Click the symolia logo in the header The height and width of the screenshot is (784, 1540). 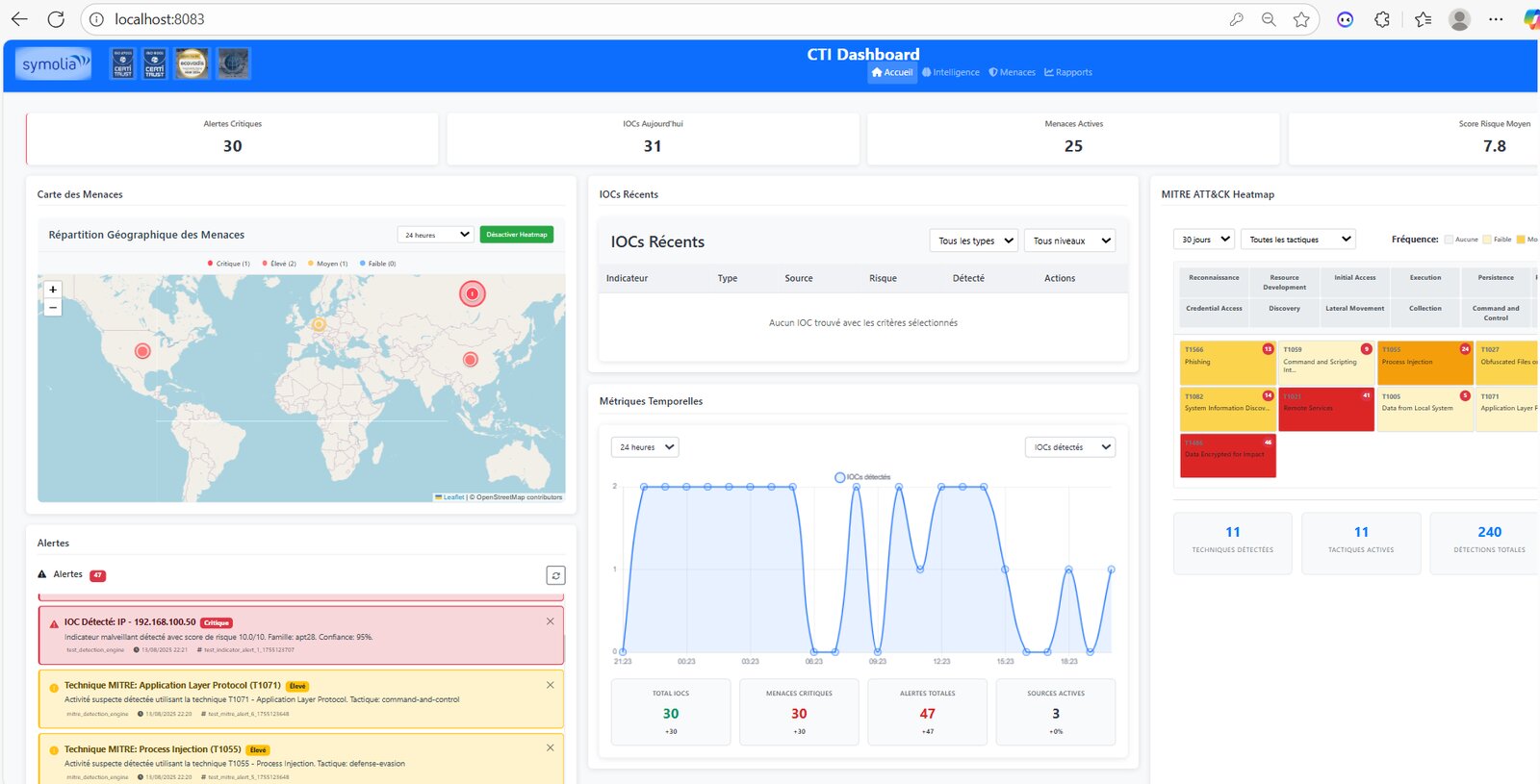pos(54,63)
